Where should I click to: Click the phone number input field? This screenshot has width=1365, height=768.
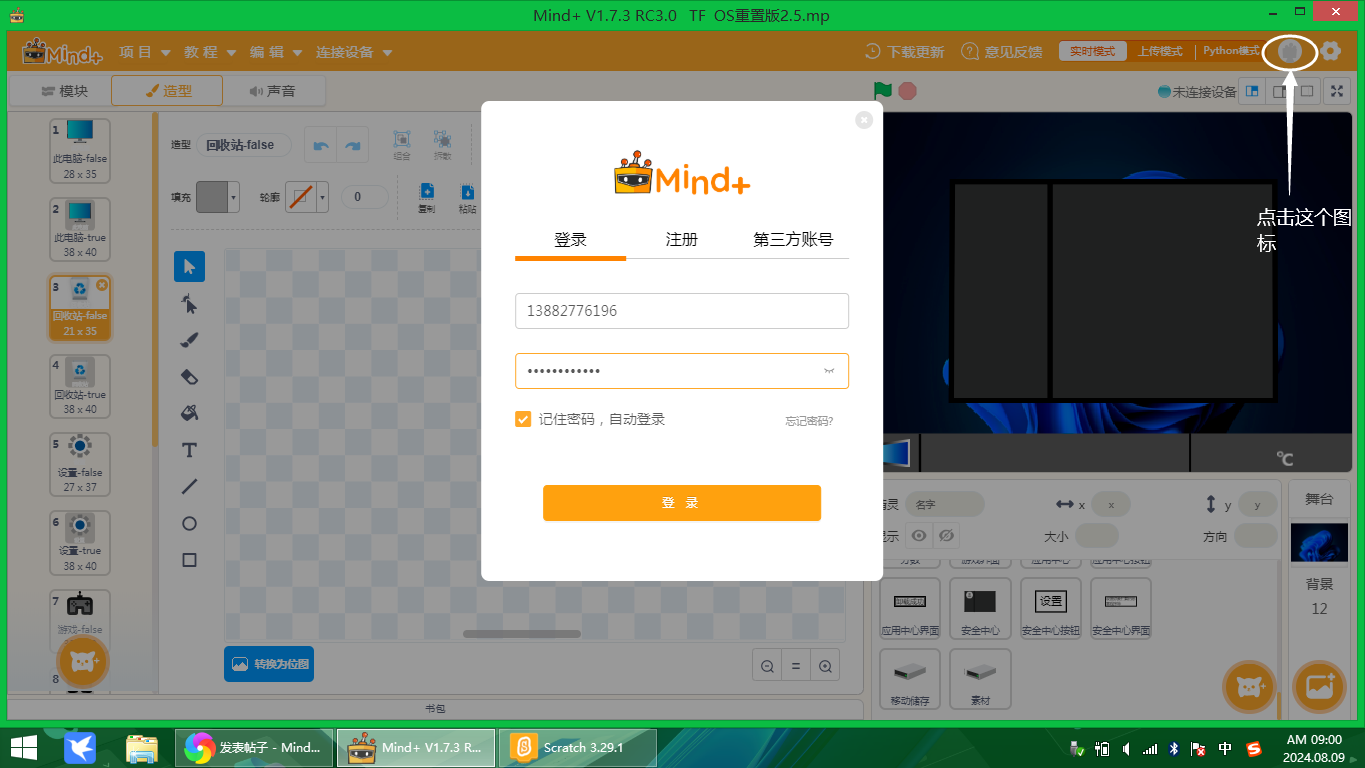point(682,311)
